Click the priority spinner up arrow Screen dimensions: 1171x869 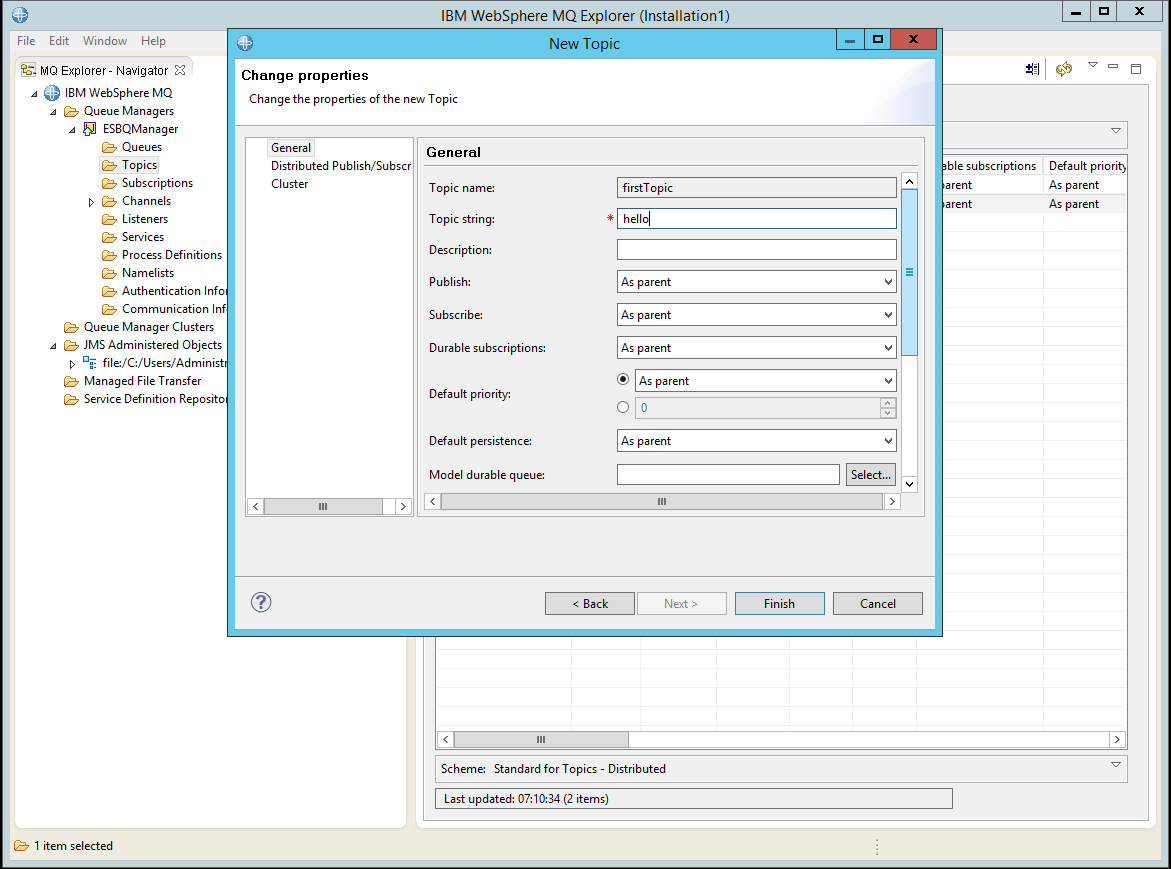[x=888, y=403]
